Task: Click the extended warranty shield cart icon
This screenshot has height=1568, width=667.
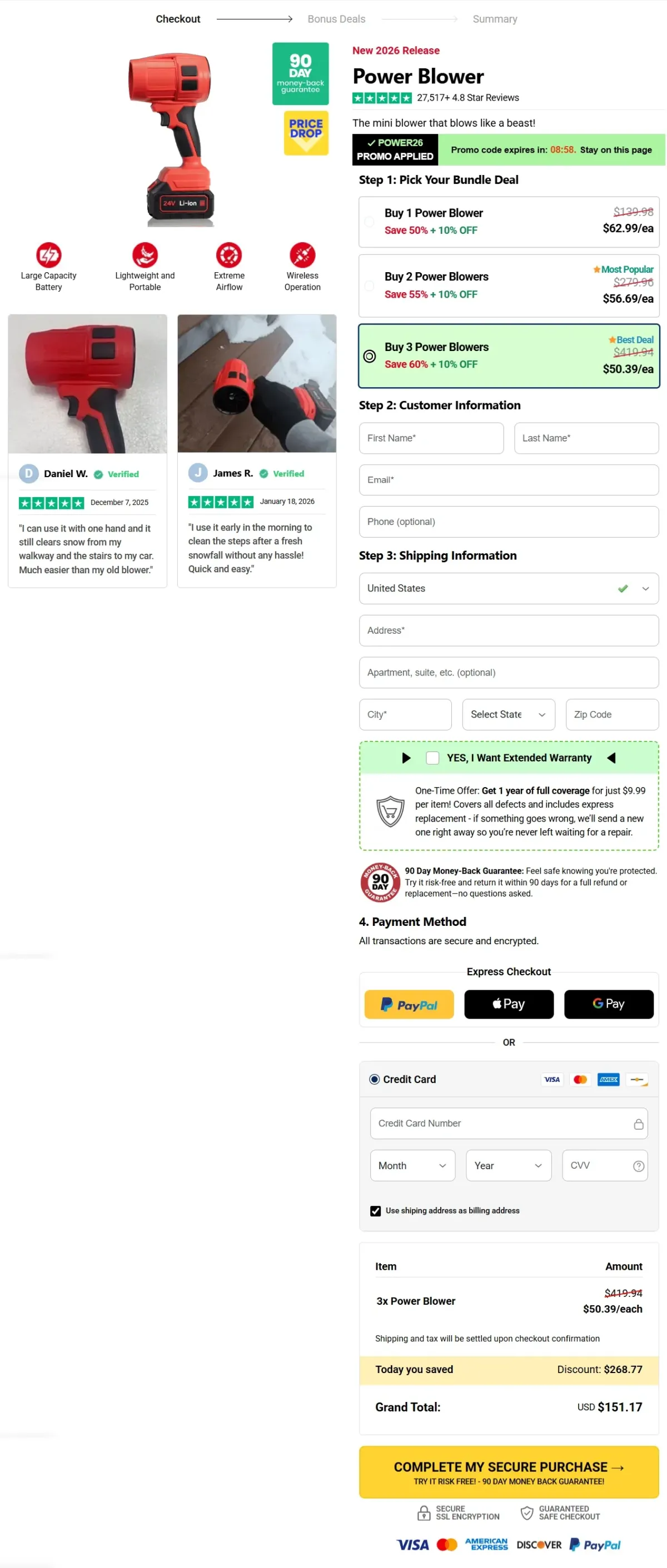Action: pos(390,811)
